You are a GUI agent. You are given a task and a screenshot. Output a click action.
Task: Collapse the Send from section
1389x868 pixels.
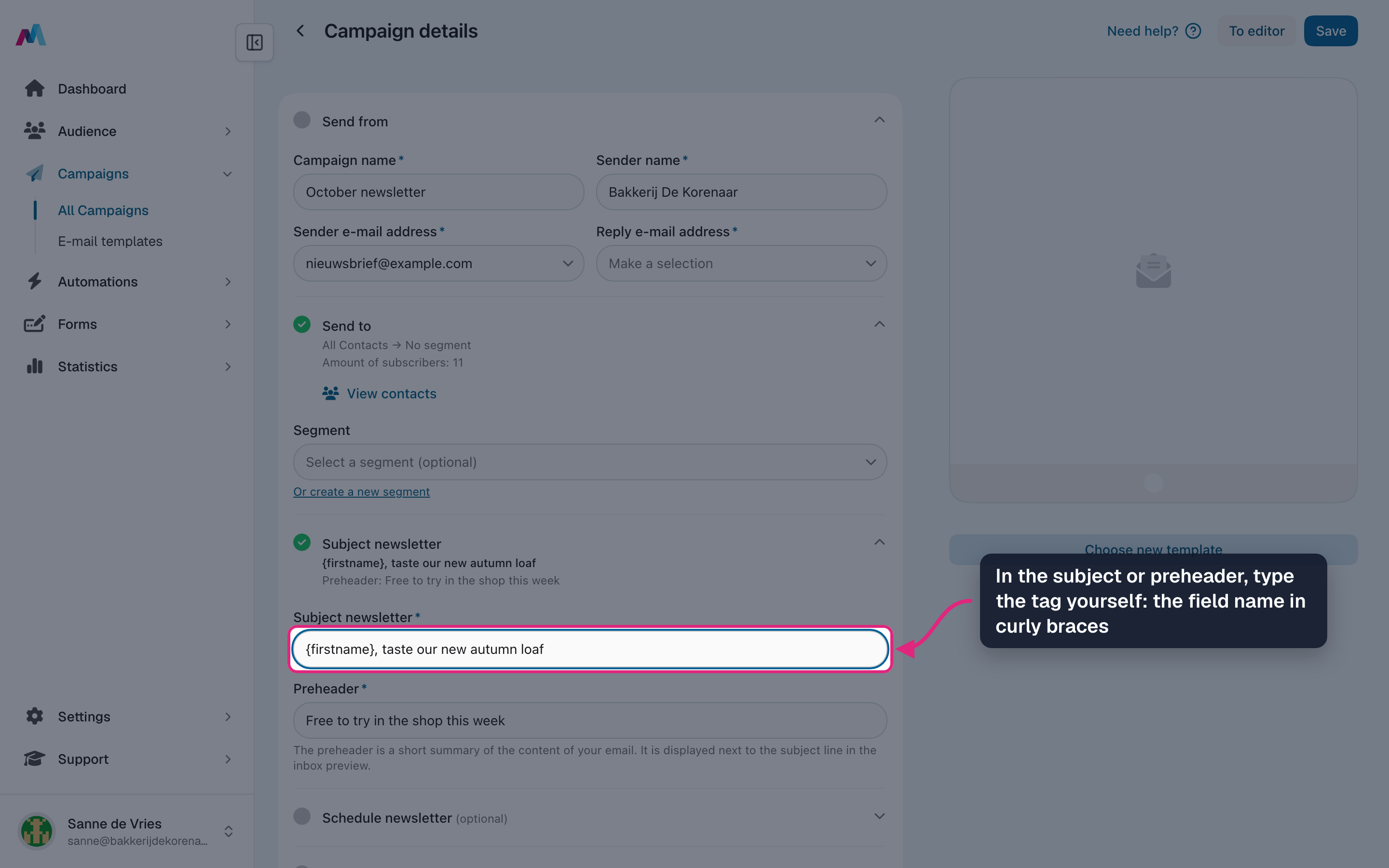[879, 120]
